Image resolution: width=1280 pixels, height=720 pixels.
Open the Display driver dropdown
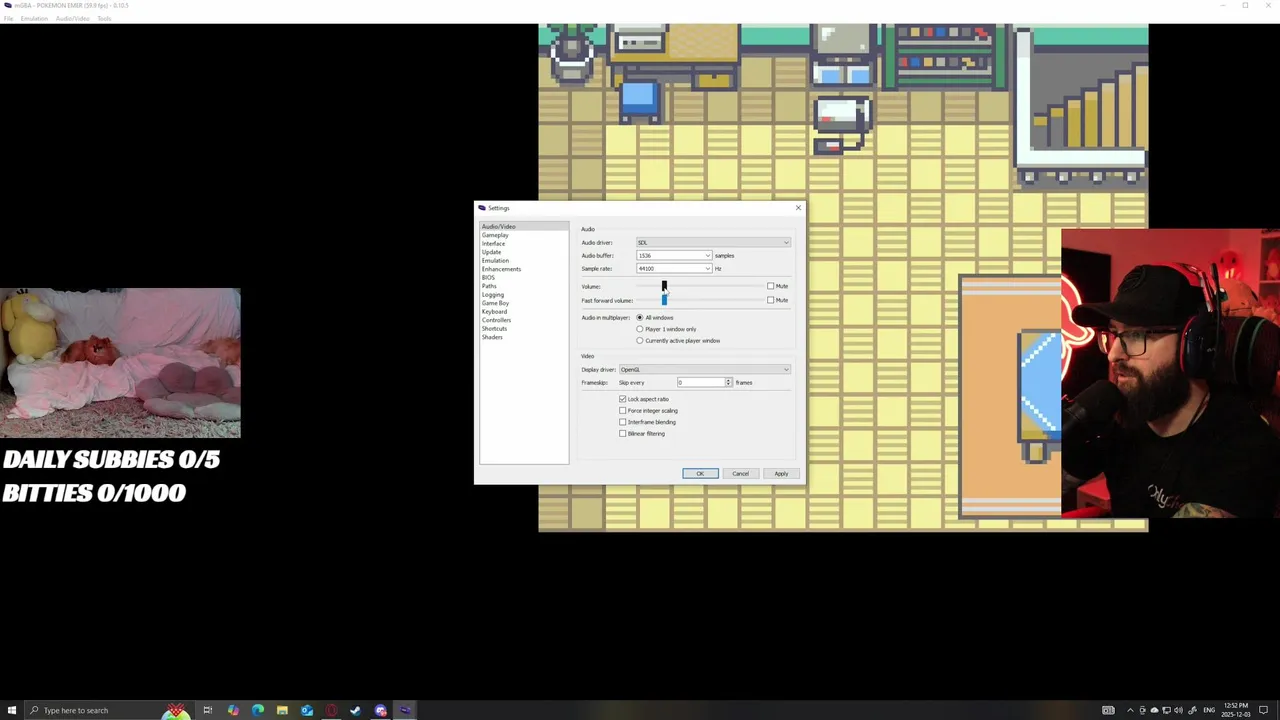coord(704,369)
